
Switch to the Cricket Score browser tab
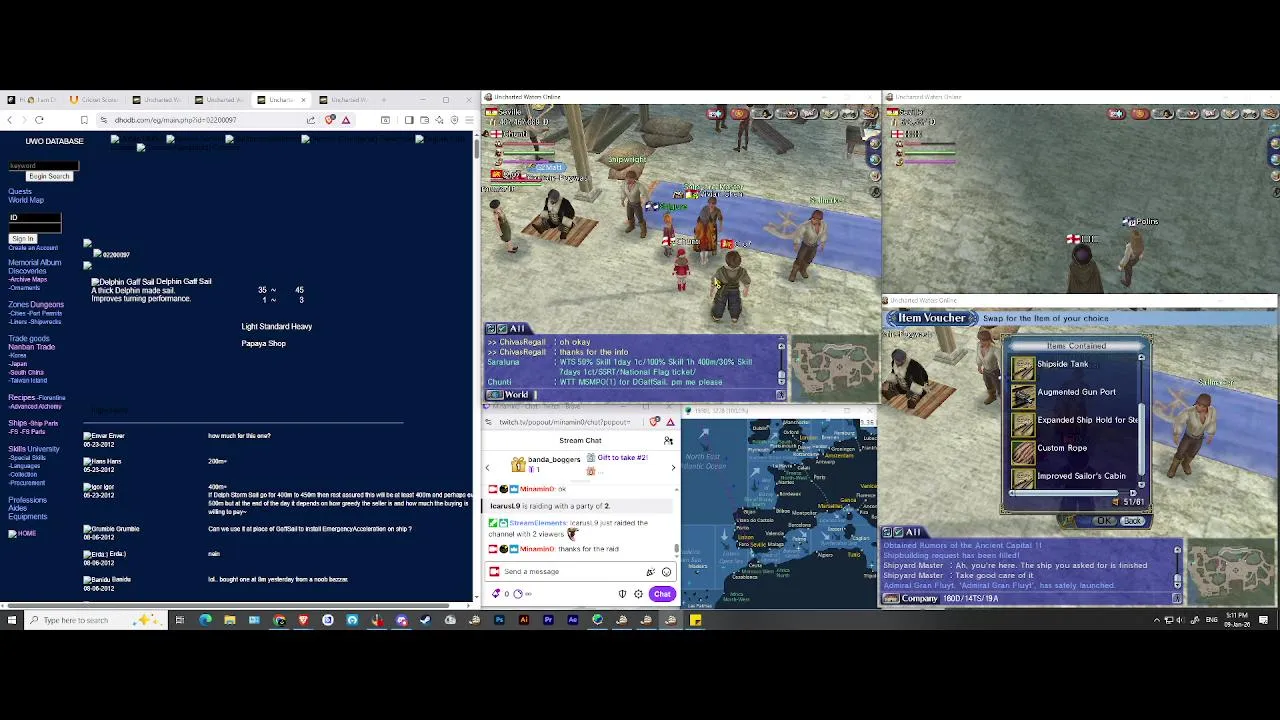tap(95, 100)
